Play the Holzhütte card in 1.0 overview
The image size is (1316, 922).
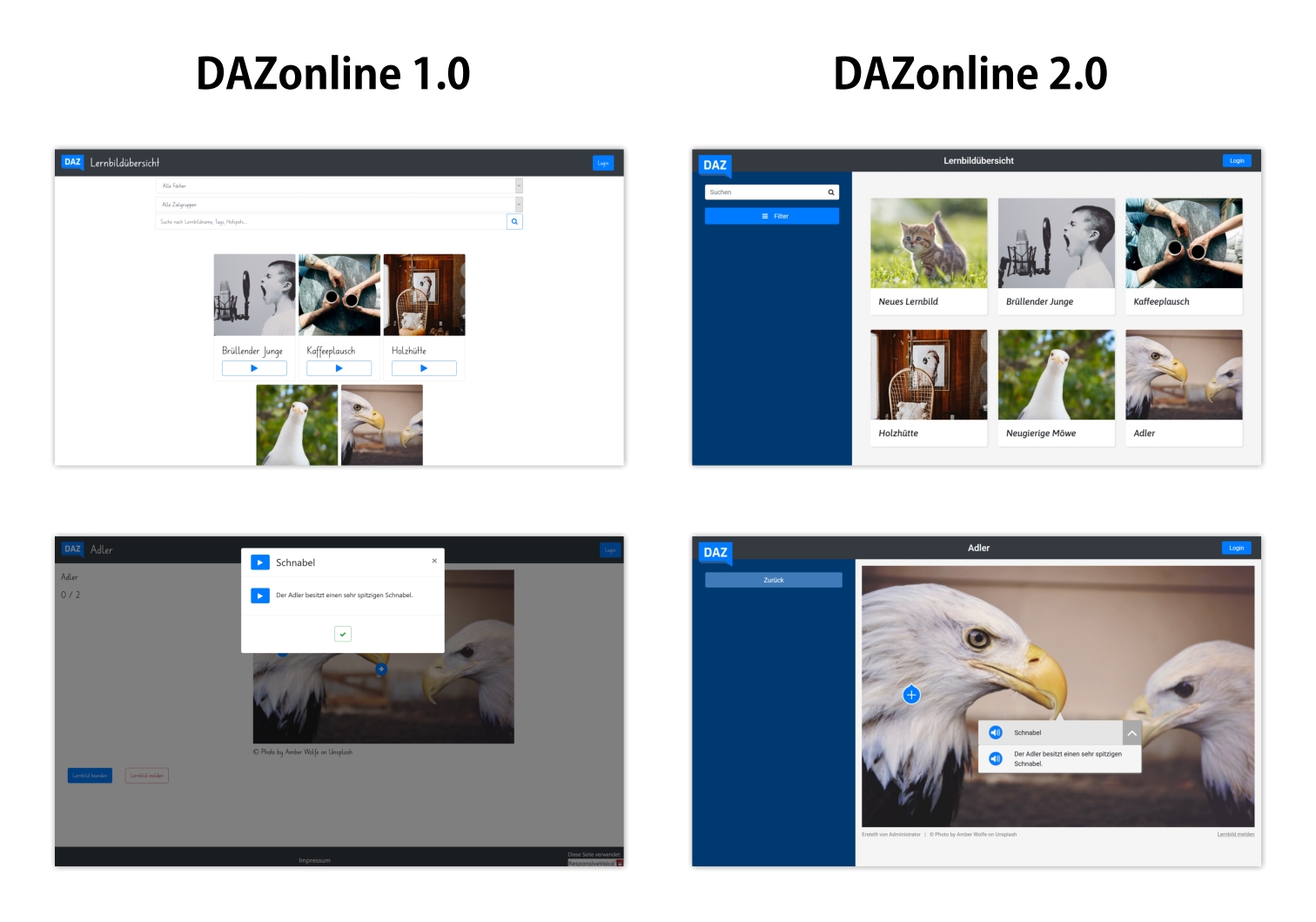tap(424, 368)
